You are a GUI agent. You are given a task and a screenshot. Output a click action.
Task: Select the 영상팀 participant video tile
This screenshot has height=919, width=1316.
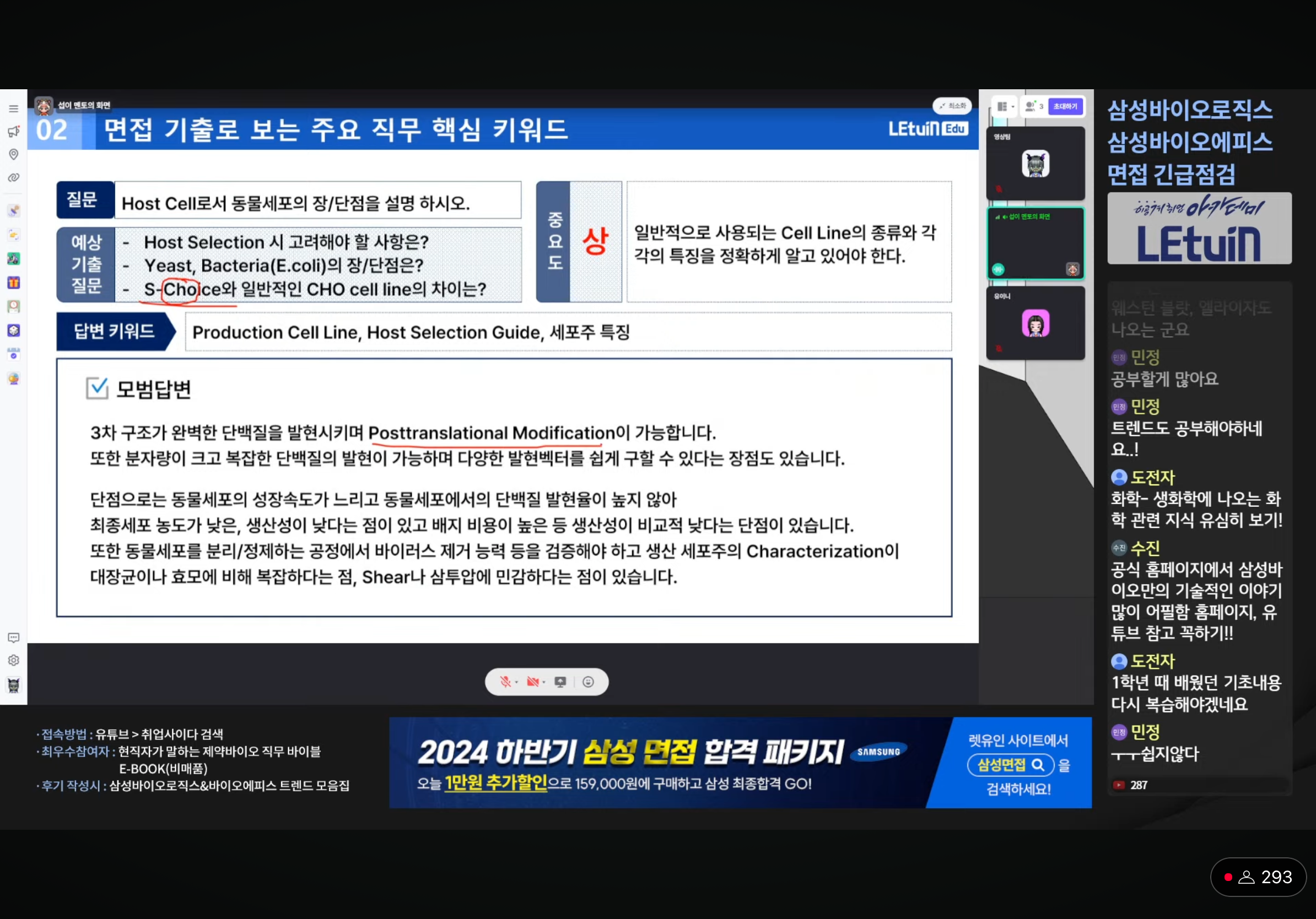click(1035, 164)
